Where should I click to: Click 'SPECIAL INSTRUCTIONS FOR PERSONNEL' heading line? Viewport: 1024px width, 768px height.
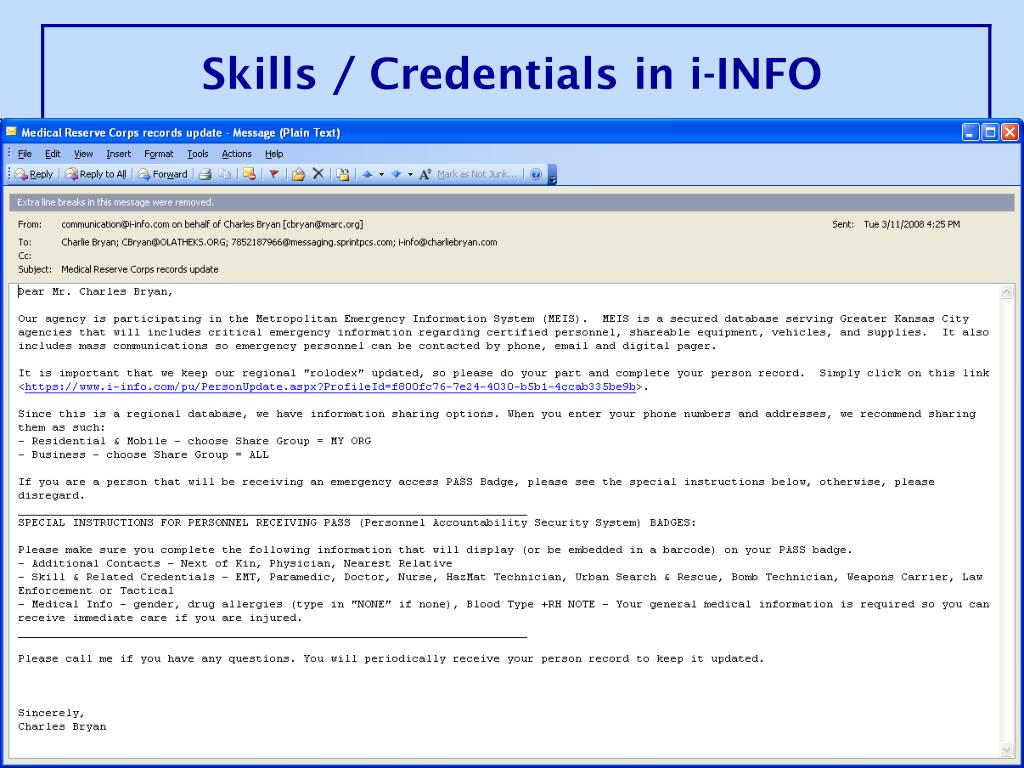tap(357, 522)
